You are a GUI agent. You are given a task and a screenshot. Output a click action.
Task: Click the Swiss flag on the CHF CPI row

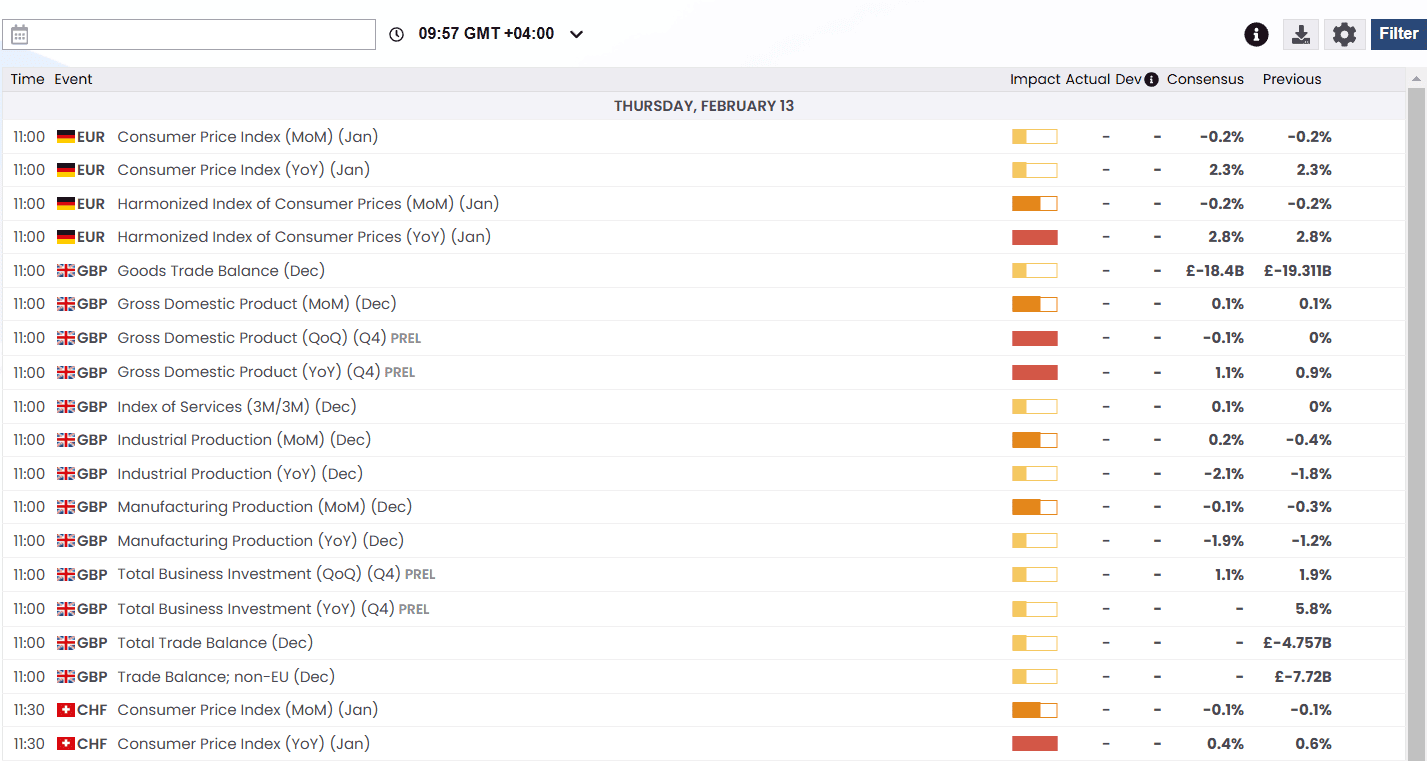tap(64, 709)
